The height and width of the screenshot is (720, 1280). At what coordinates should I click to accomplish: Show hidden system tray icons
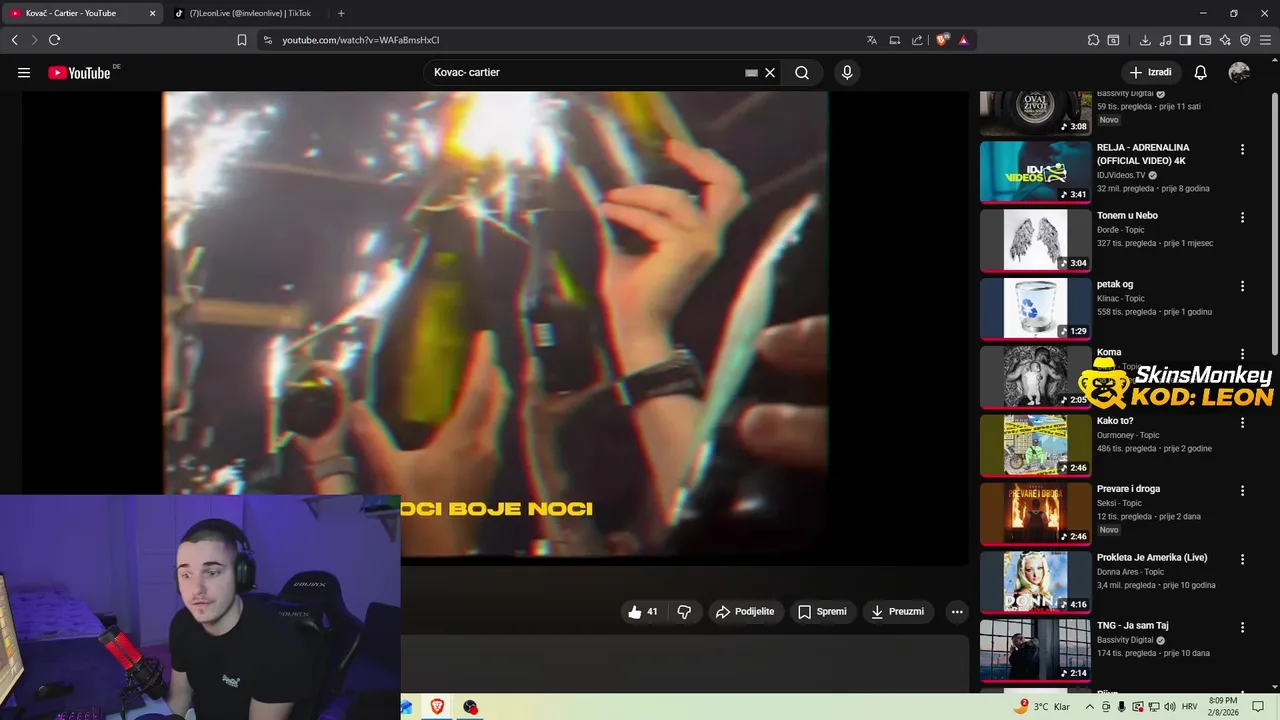[x=1089, y=707]
